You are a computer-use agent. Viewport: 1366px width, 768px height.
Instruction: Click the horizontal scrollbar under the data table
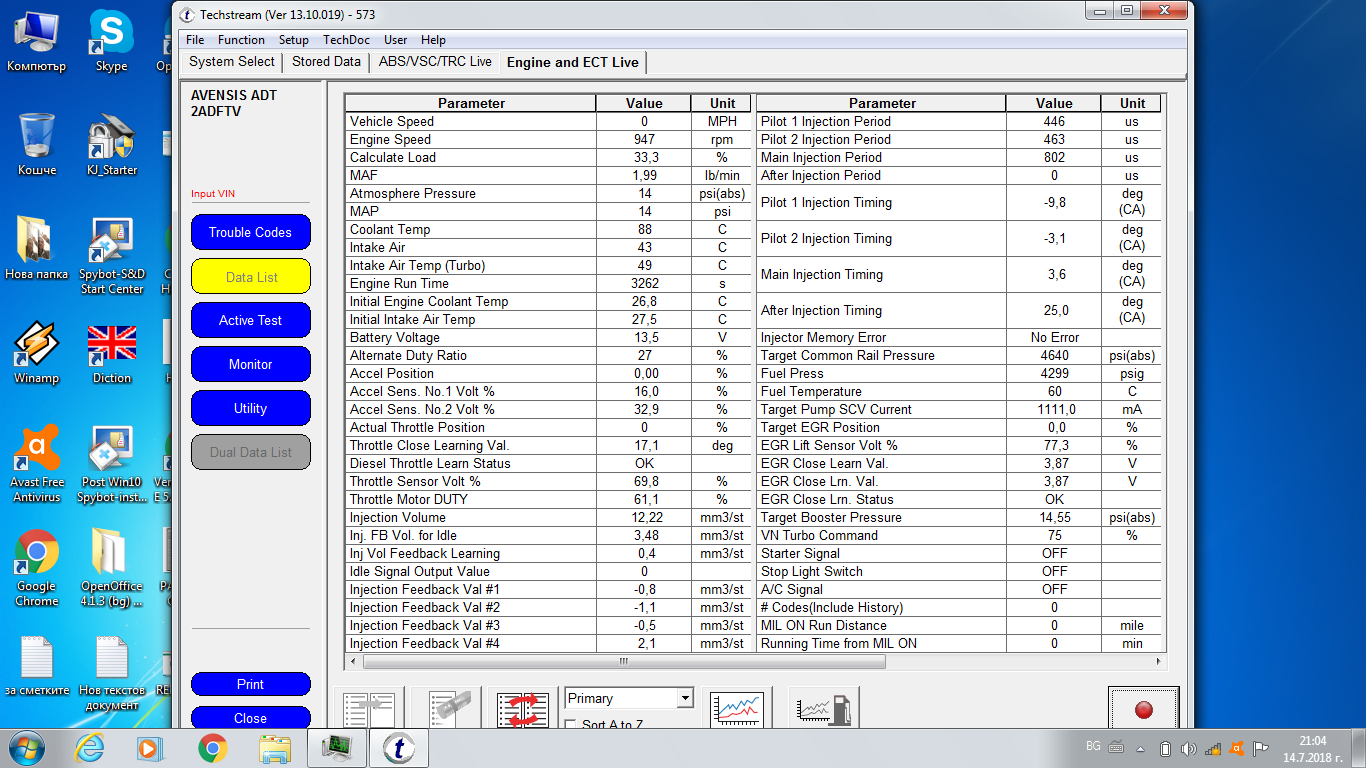pos(622,661)
